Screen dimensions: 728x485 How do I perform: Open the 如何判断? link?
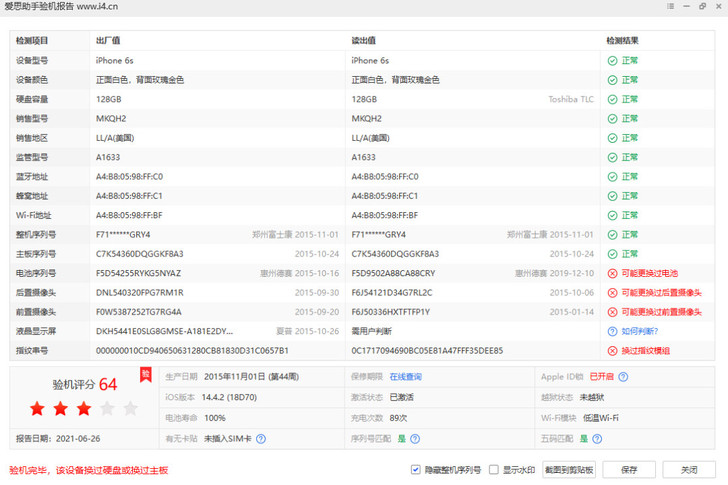[x=640, y=331]
